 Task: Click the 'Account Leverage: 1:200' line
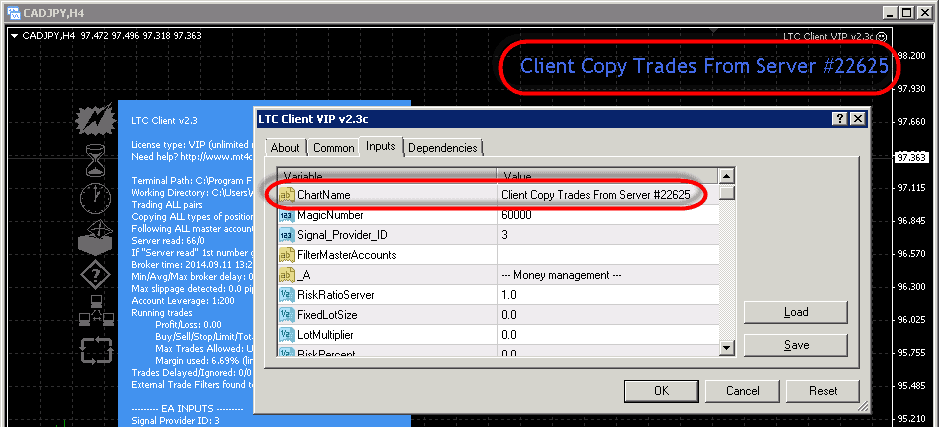tap(183, 301)
